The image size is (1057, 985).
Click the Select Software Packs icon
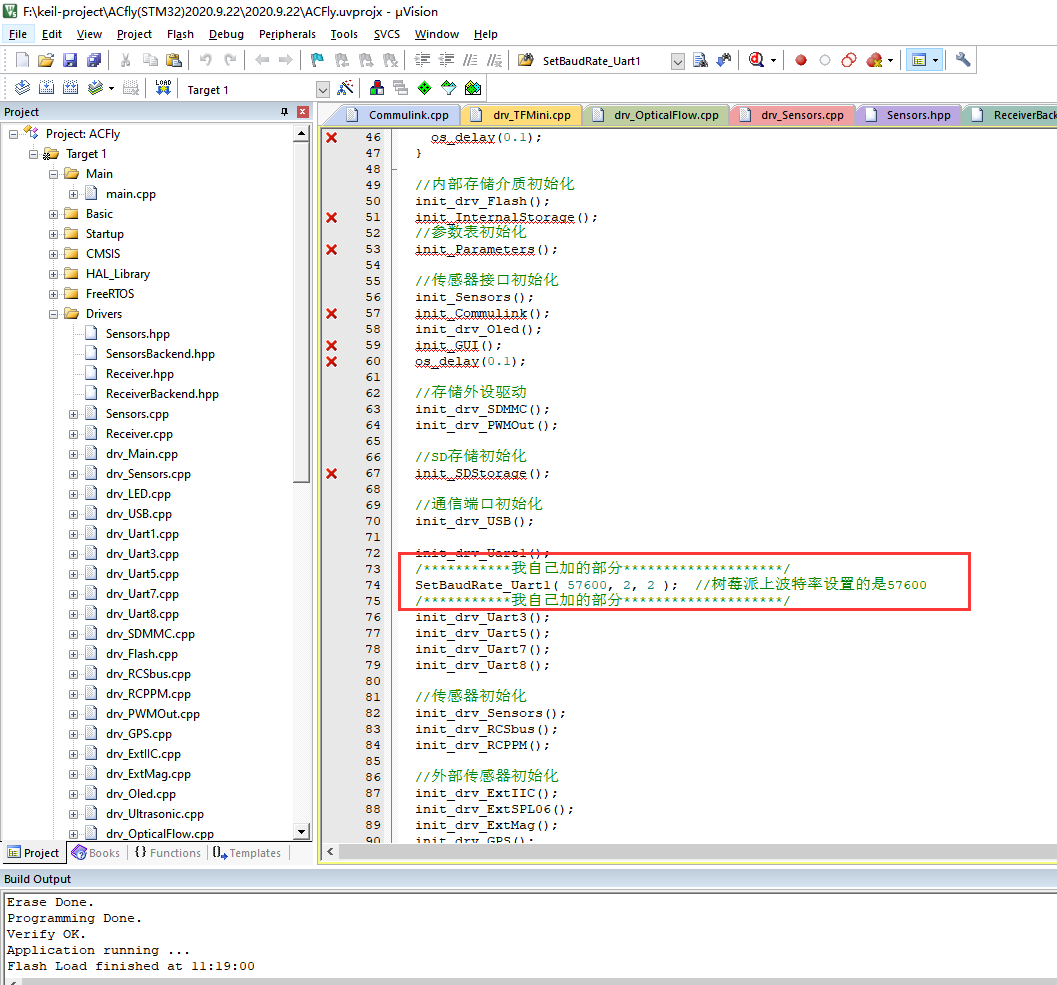[x=449, y=88]
